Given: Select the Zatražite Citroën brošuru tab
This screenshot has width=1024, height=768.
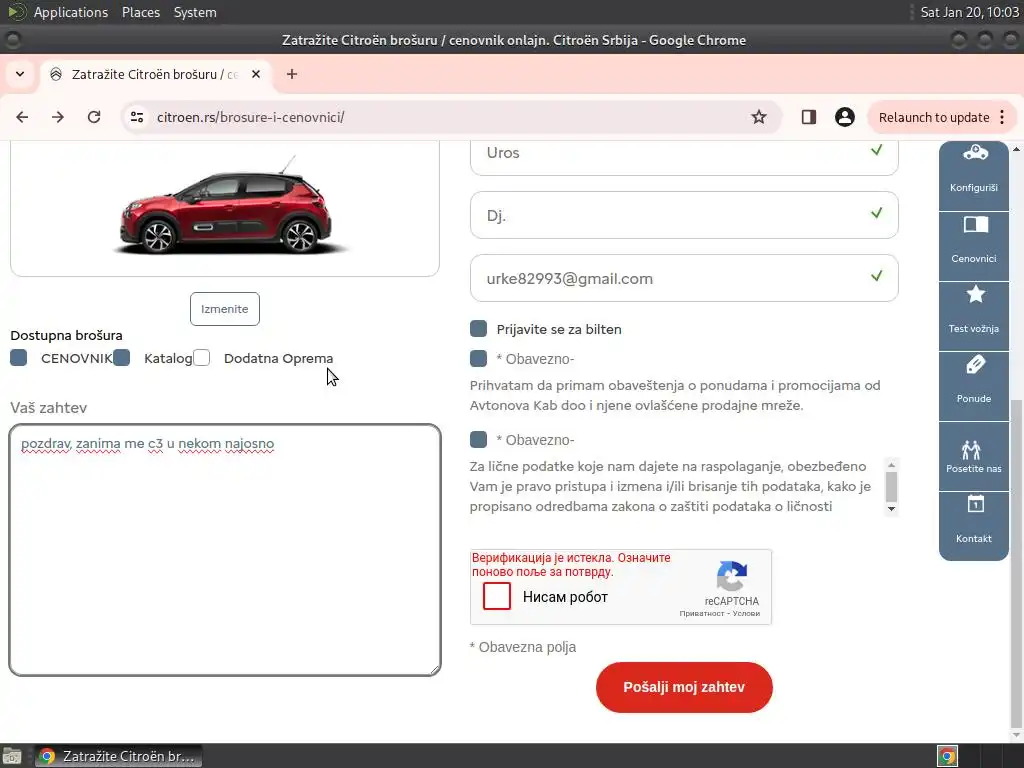Looking at the screenshot, I should coord(155,74).
